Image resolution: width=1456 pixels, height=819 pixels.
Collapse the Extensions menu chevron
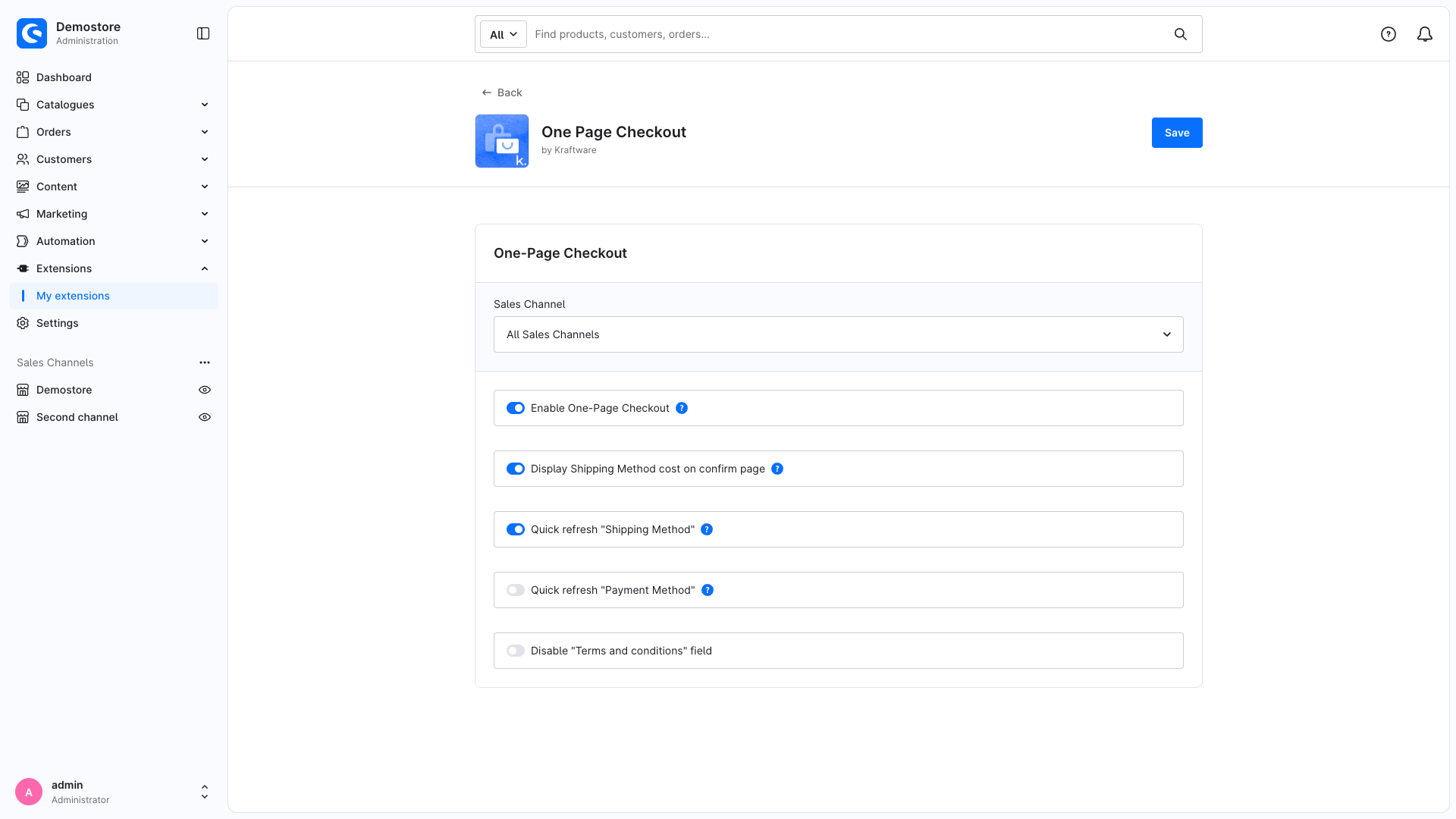pyautogui.click(x=205, y=268)
